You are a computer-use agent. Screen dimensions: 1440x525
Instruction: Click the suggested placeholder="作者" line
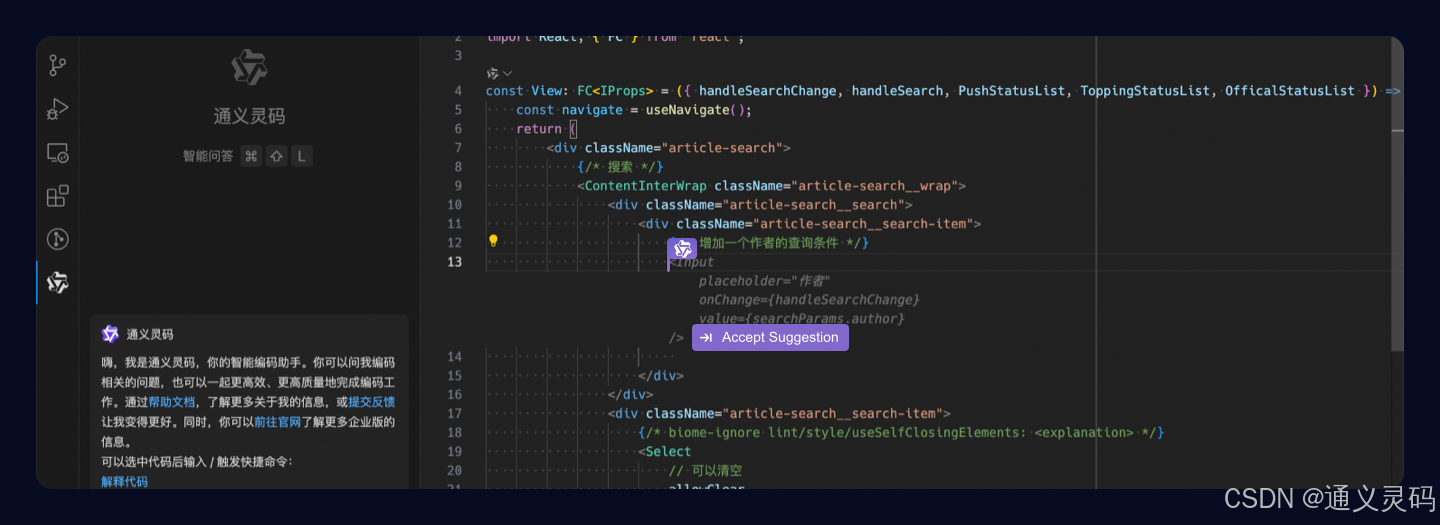[764, 281]
